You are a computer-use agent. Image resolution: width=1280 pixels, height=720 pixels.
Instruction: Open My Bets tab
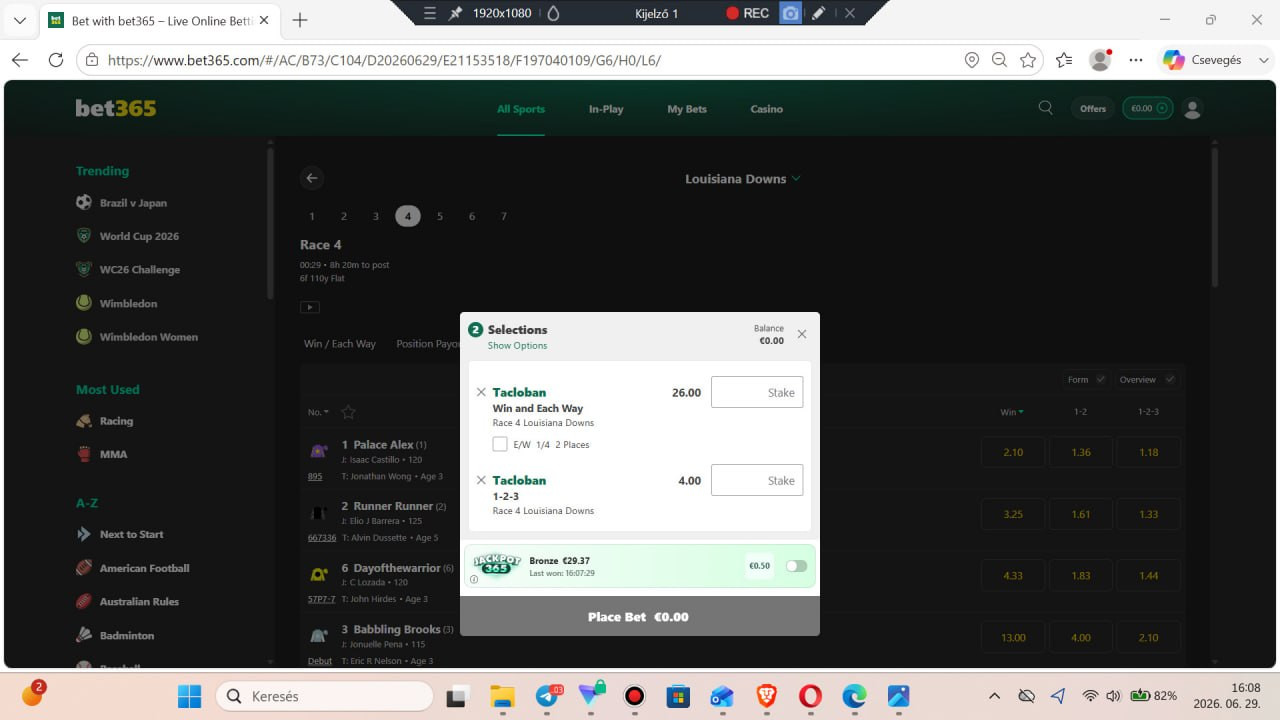click(687, 109)
